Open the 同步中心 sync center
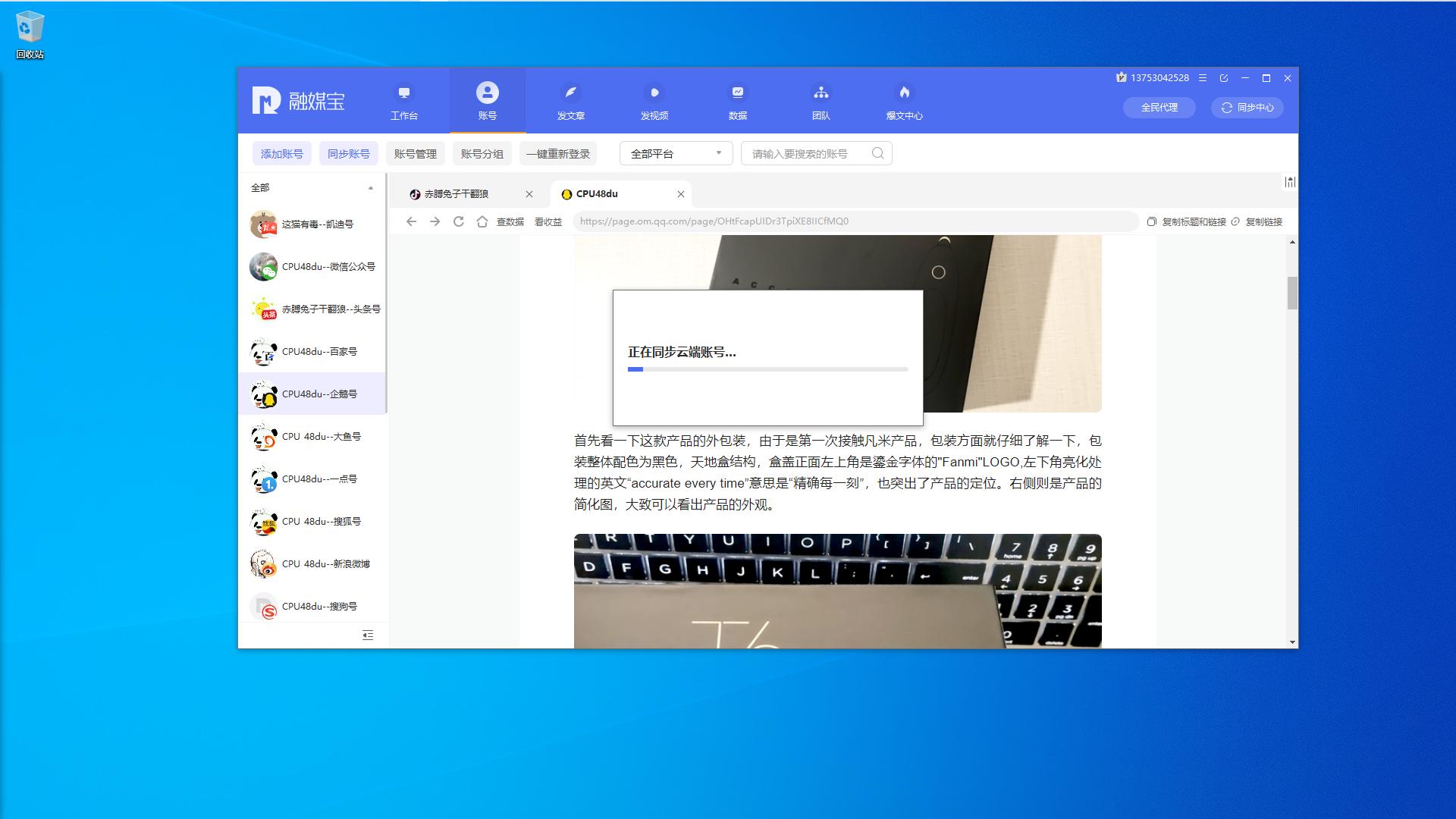1456x819 pixels. (x=1246, y=108)
